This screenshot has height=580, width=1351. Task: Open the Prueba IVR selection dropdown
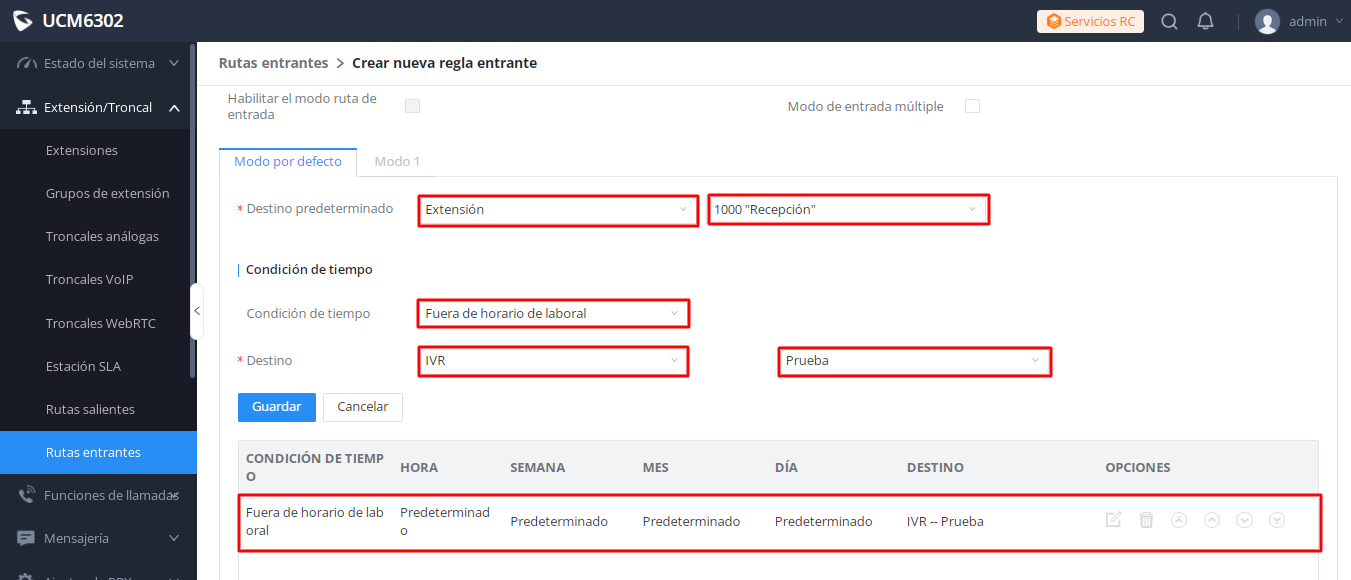point(914,361)
